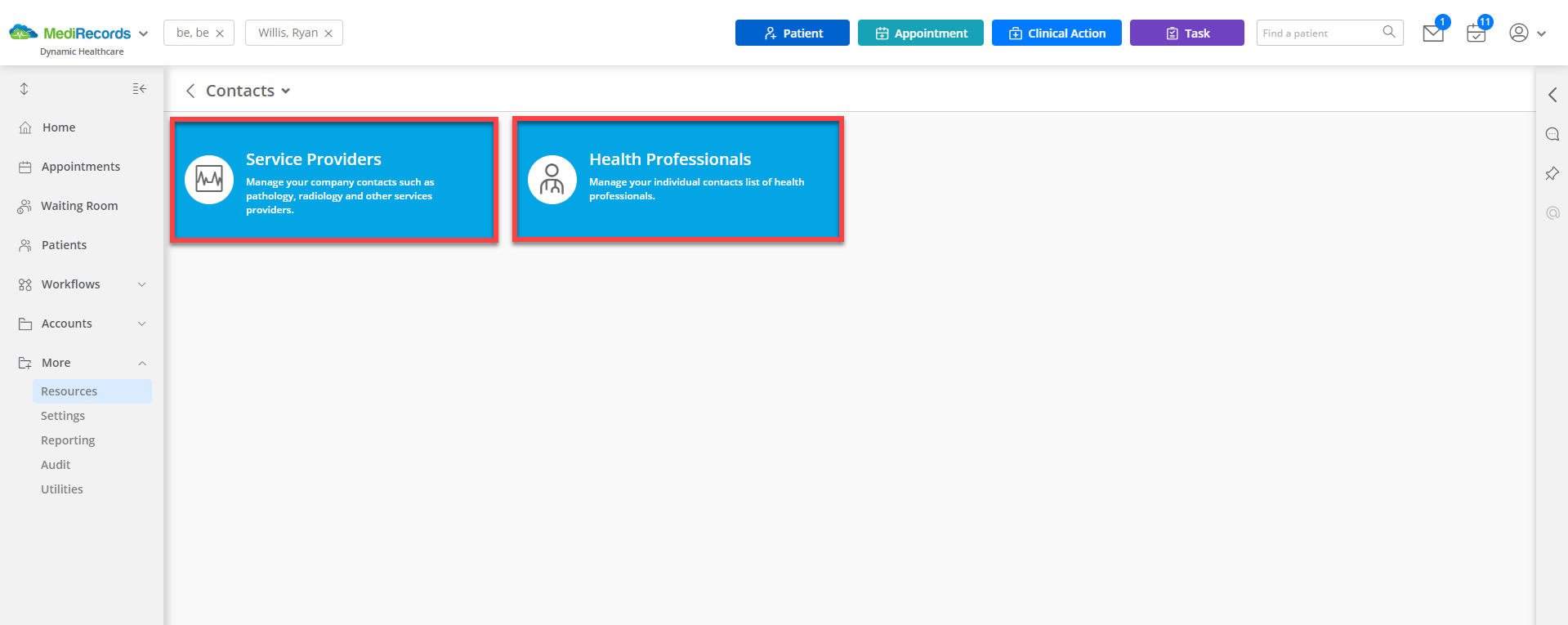
Task: Click the back arrow beside Contacts
Action: 190,91
